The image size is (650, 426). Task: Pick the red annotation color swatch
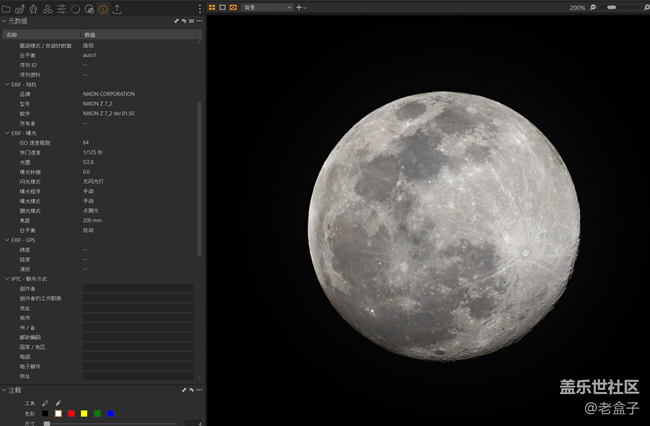[x=71, y=413]
